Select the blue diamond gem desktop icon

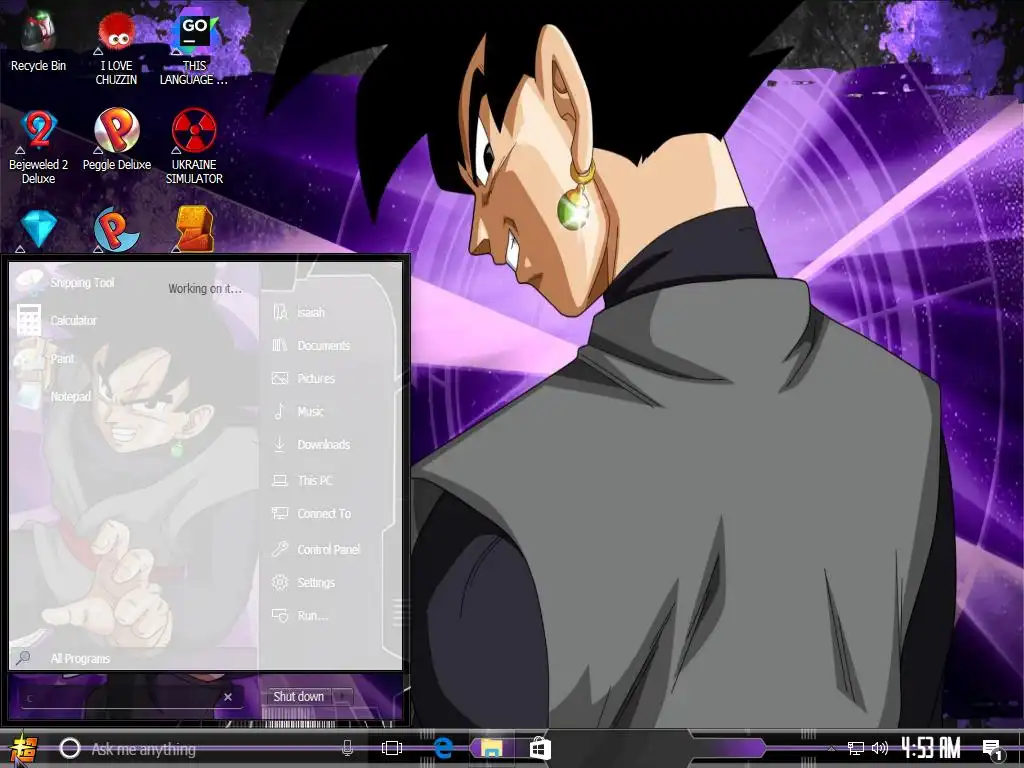(x=39, y=229)
